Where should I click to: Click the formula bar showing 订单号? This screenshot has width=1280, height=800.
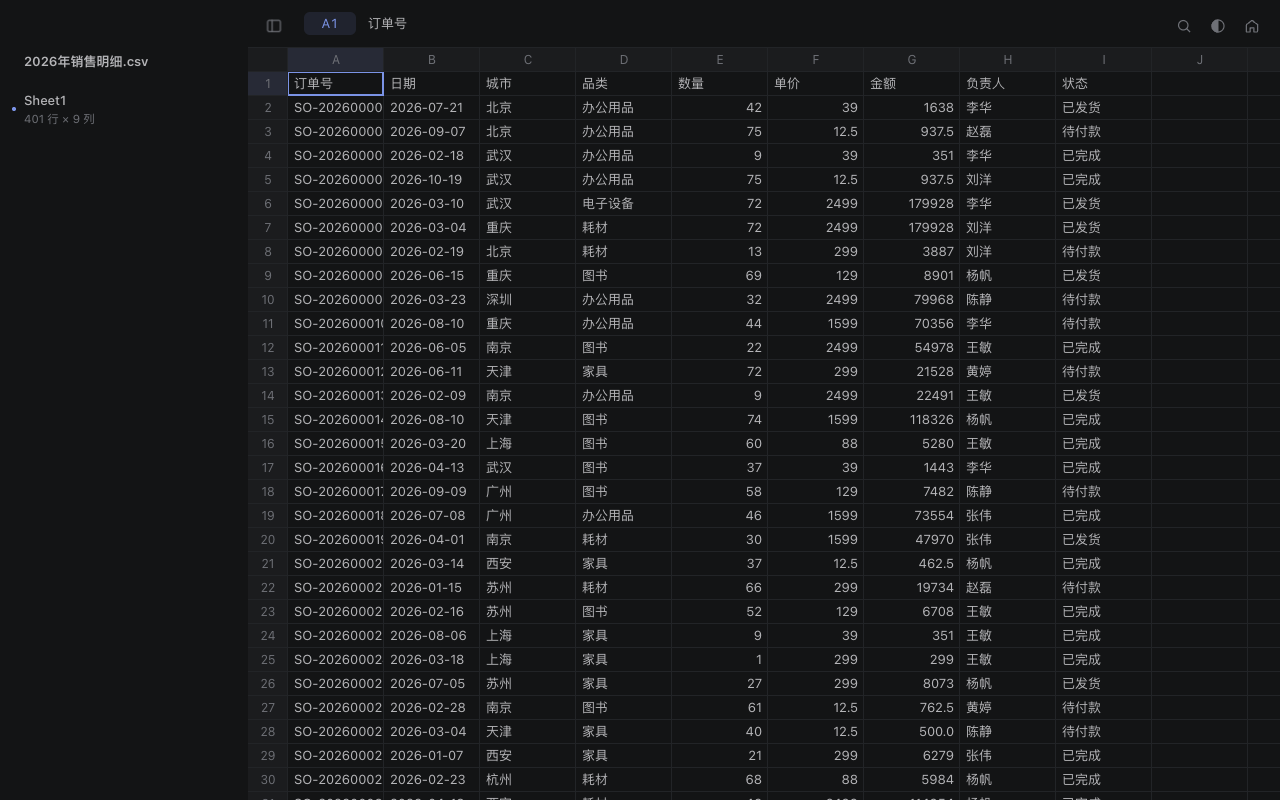(387, 24)
